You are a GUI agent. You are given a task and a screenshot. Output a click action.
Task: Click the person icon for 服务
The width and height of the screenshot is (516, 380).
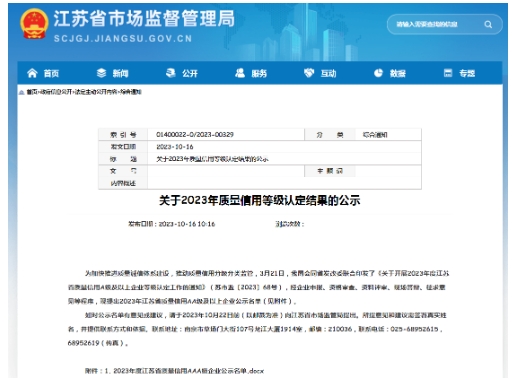click(x=240, y=73)
